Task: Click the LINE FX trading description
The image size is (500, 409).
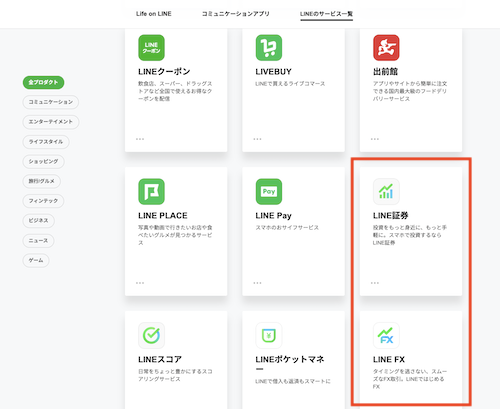Action: pyautogui.click(x=410, y=379)
